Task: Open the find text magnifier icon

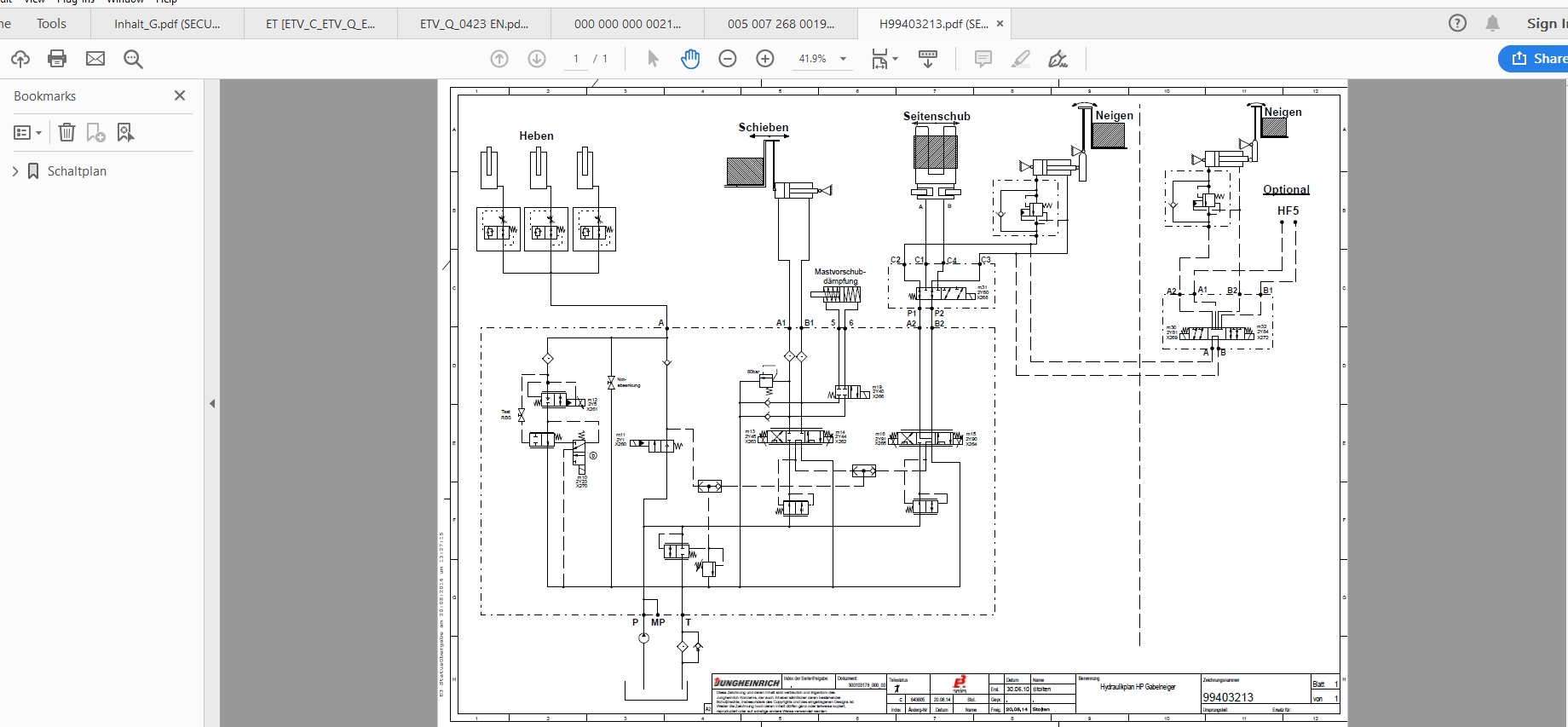Action: pyautogui.click(x=133, y=59)
